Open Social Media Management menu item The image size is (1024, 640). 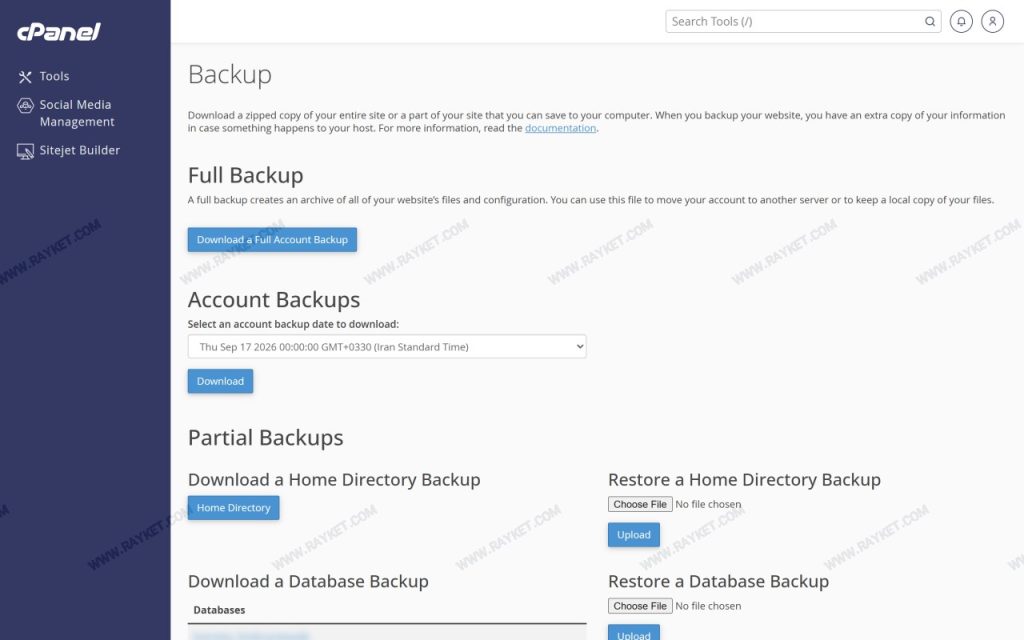click(76, 113)
